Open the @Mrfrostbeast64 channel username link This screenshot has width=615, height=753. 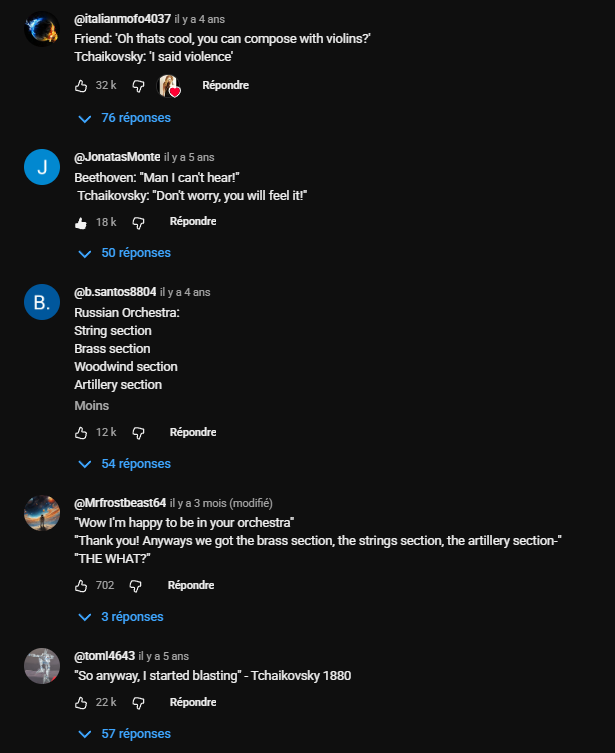pos(120,503)
